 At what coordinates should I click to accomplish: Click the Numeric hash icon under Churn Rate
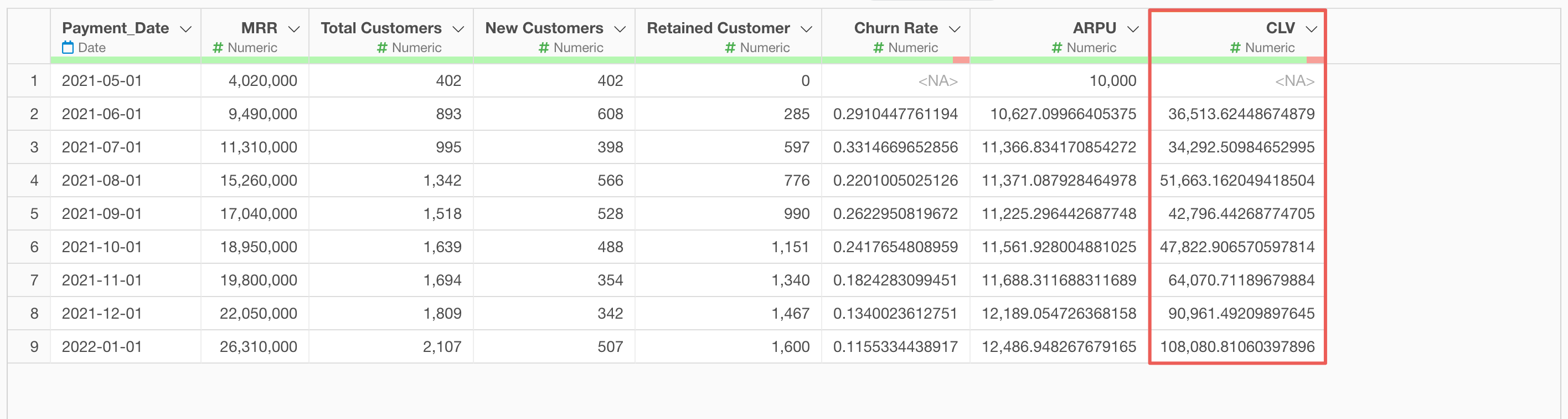(878, 48)
